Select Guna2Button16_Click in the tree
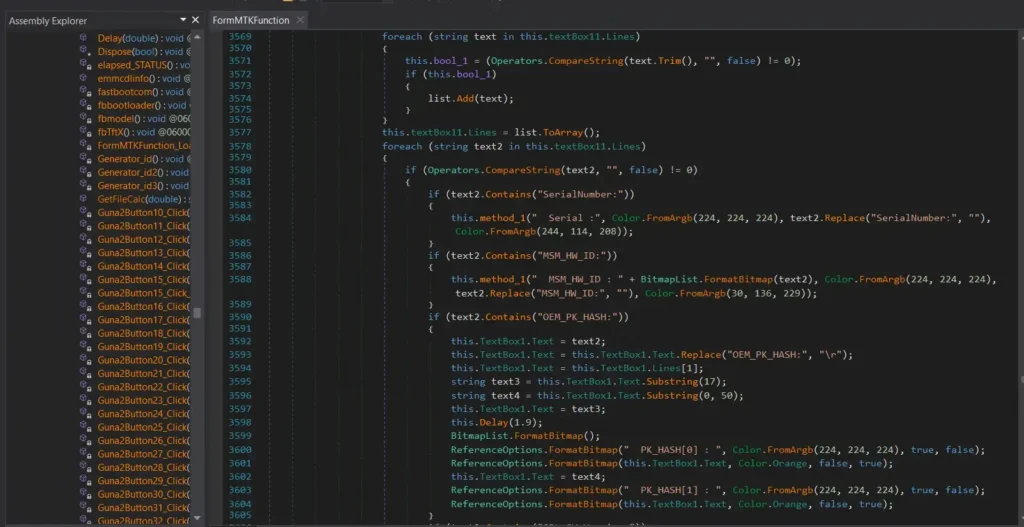This screenshot has height=527, width=1024. (143, 306)
